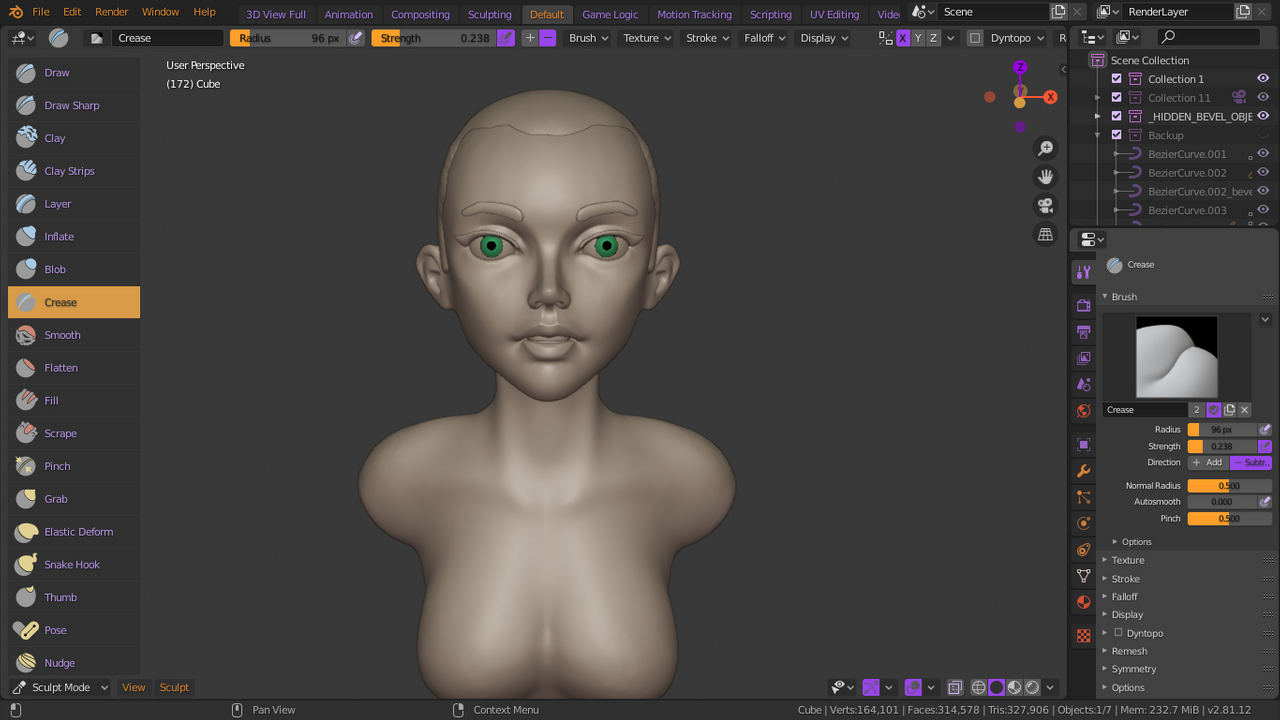The image size is (1280, 720).
Task: Adjust the Pinch slider
Action: pos(1230,519)
